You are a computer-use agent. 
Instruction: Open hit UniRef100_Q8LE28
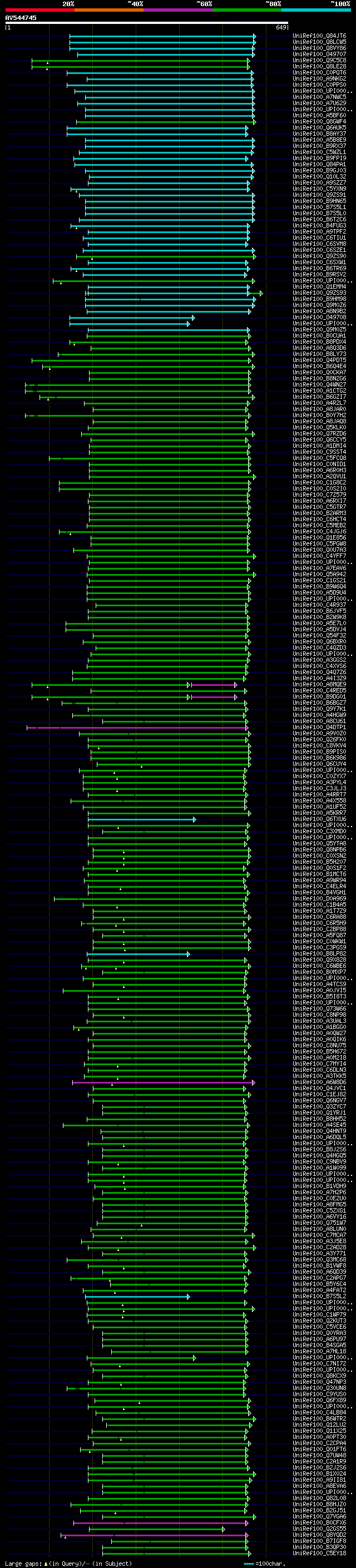319,66
